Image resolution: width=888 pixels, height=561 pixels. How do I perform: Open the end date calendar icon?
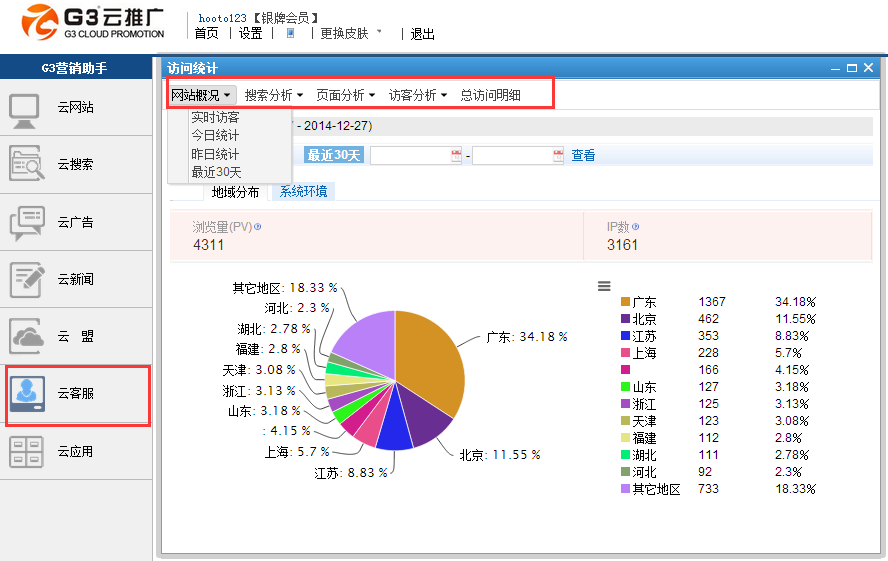(x=558, y=156)
